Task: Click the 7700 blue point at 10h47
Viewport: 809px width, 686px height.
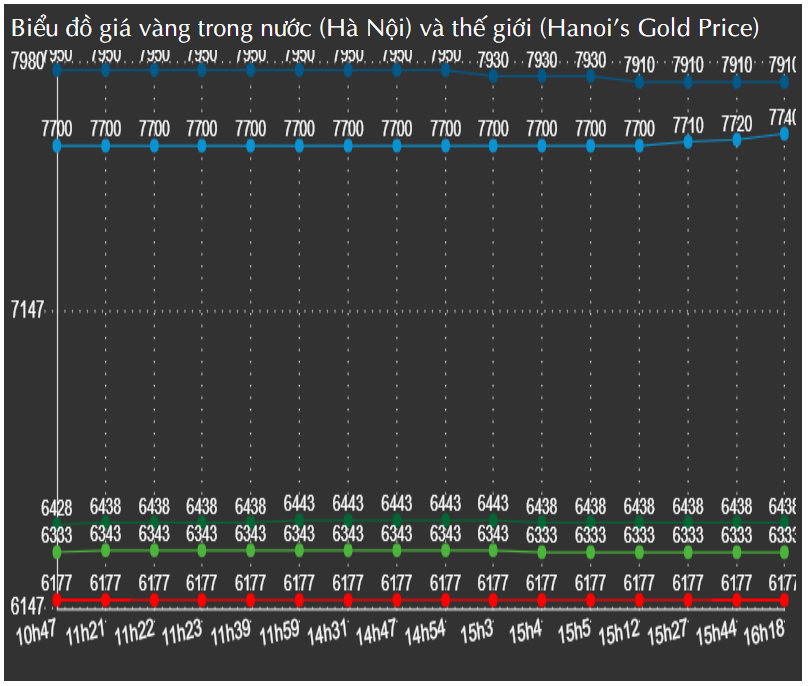Action: pyautogui.click(x=57, y=146)
